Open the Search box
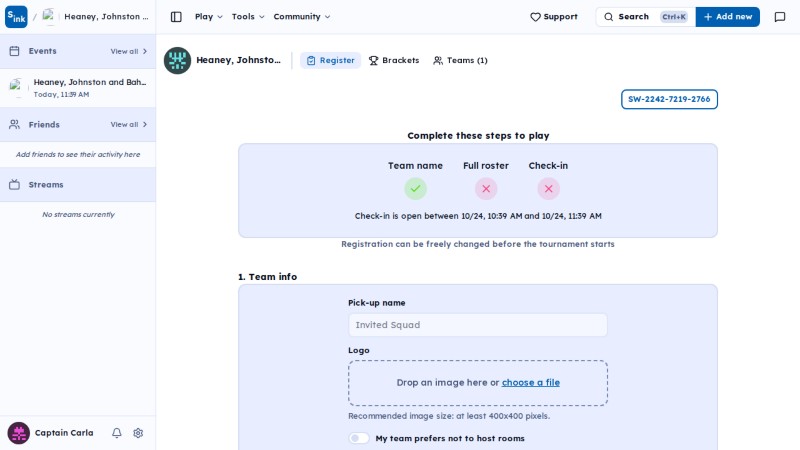800x450 pixels. [x=645, y=17]
